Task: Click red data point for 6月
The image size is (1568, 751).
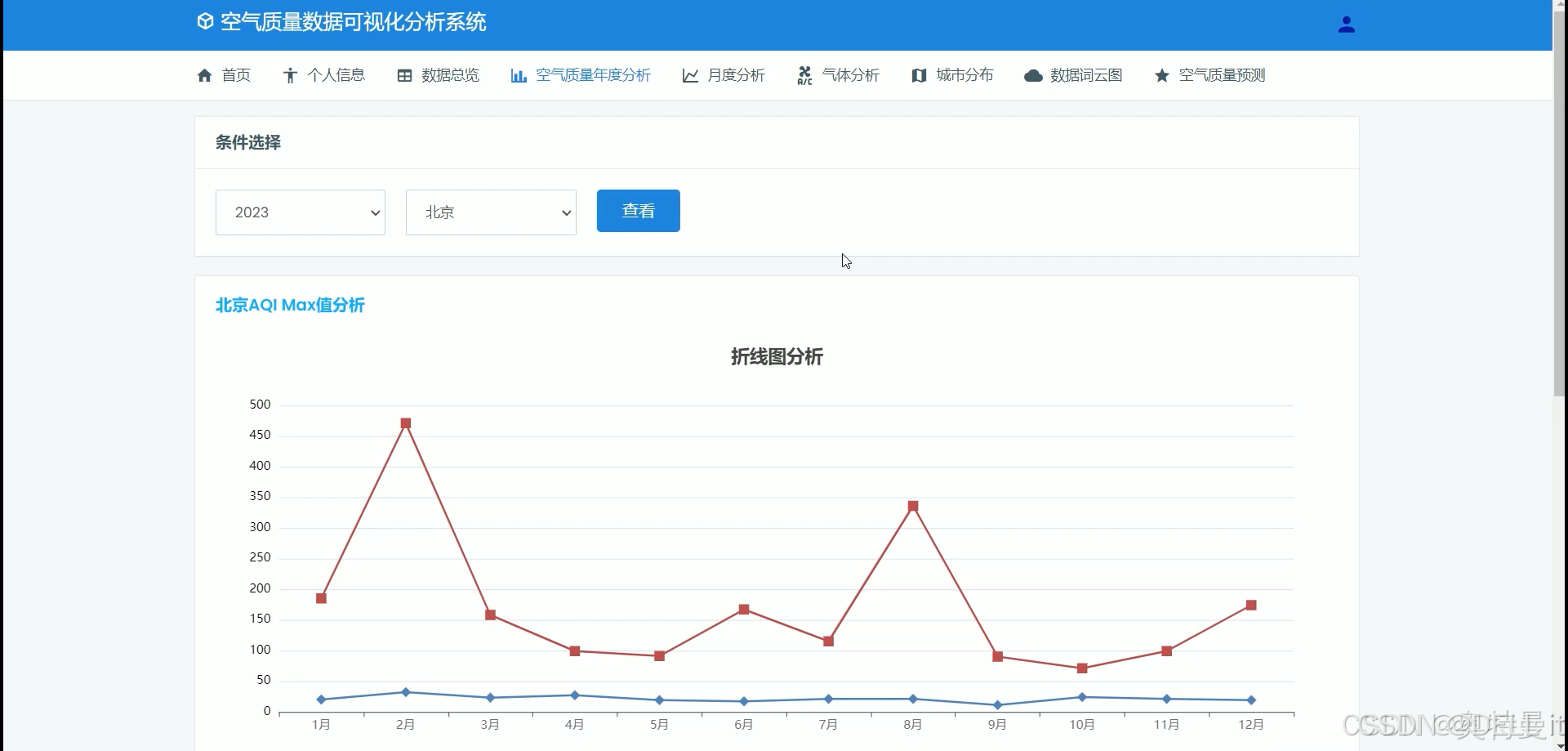Action: pyautogui.click(x=744, y=610)
